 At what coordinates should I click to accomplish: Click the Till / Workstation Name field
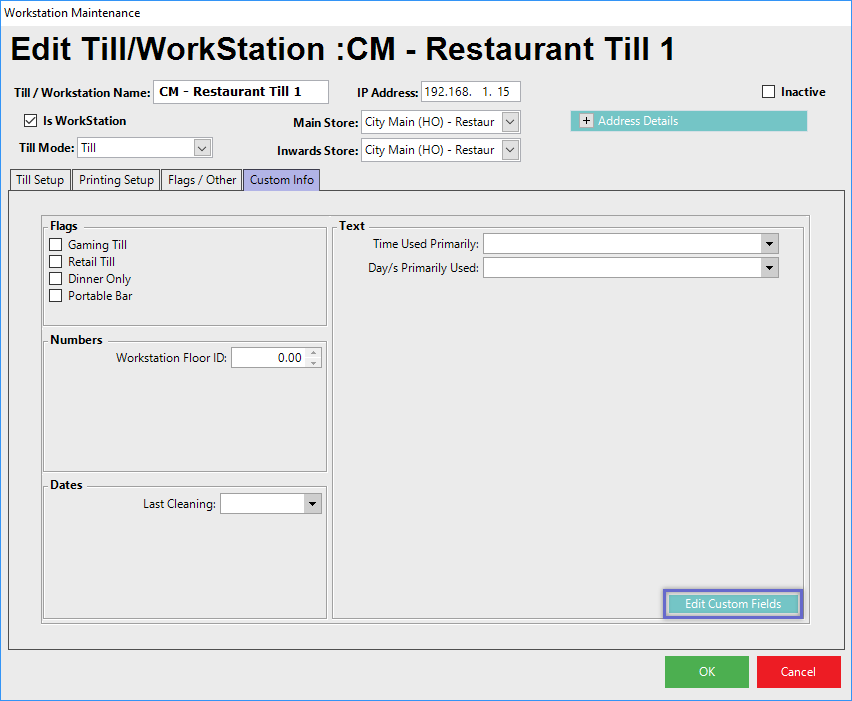click(x=241, y=92)
